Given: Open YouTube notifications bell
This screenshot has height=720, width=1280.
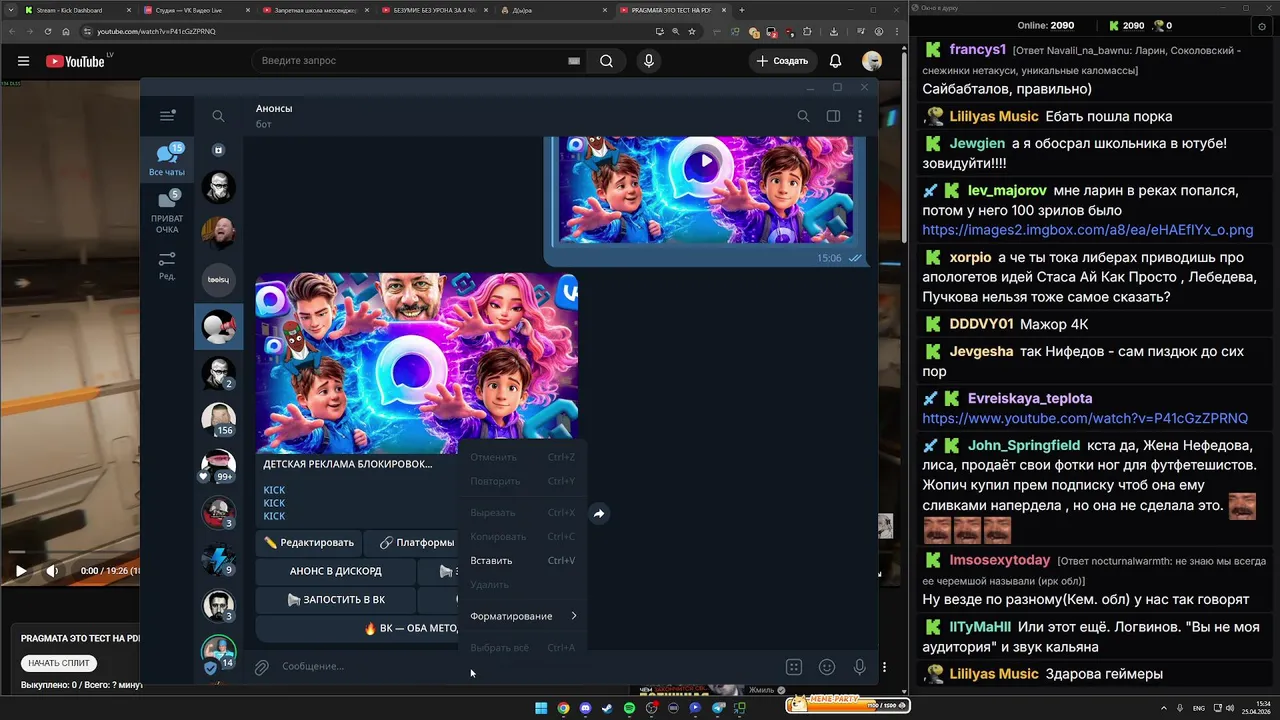Looking at the screenshot, I should tap(835, 61).
